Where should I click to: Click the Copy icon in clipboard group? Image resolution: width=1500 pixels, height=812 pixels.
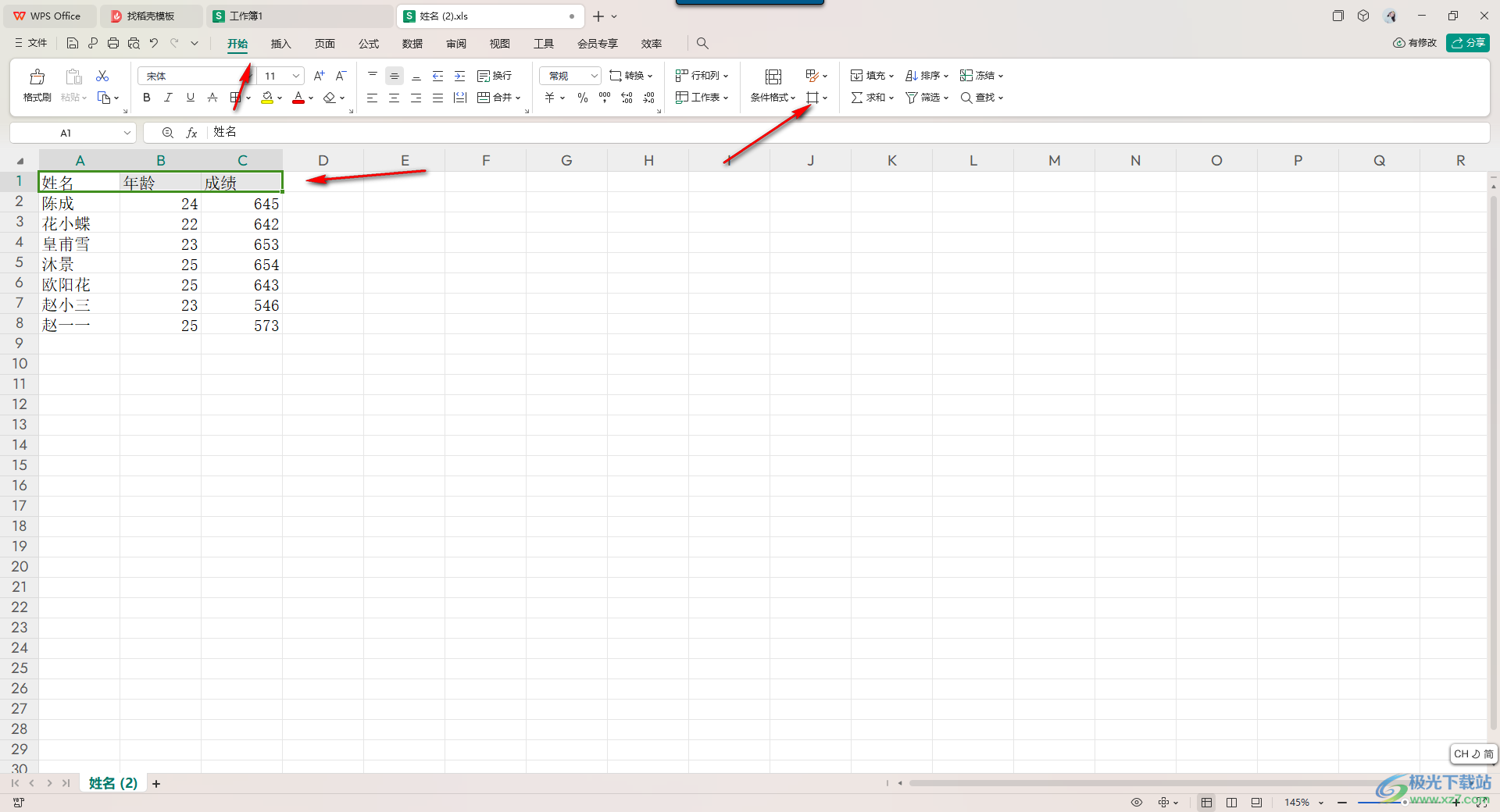click(x=104, y=98)
